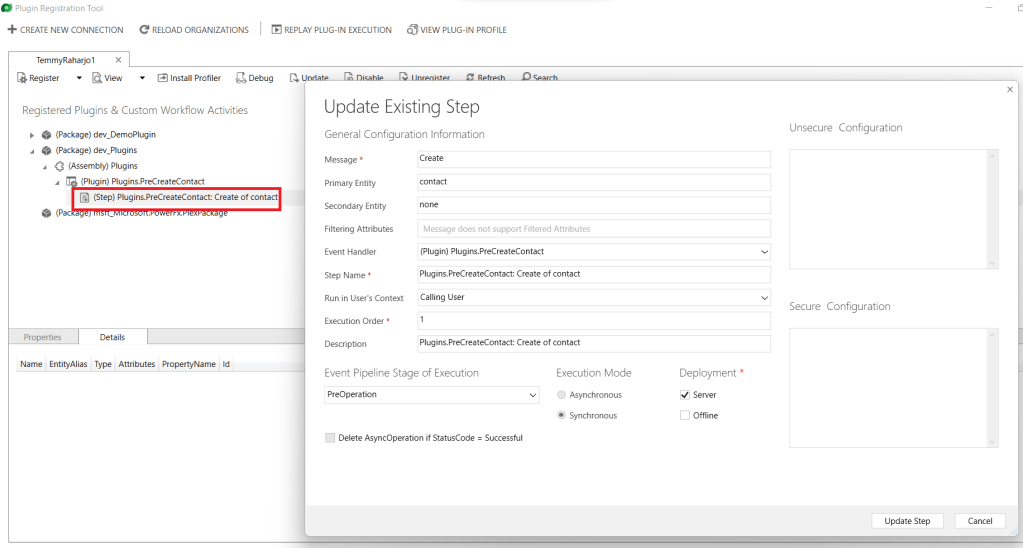Switch to the Details tab

(112, 337)
